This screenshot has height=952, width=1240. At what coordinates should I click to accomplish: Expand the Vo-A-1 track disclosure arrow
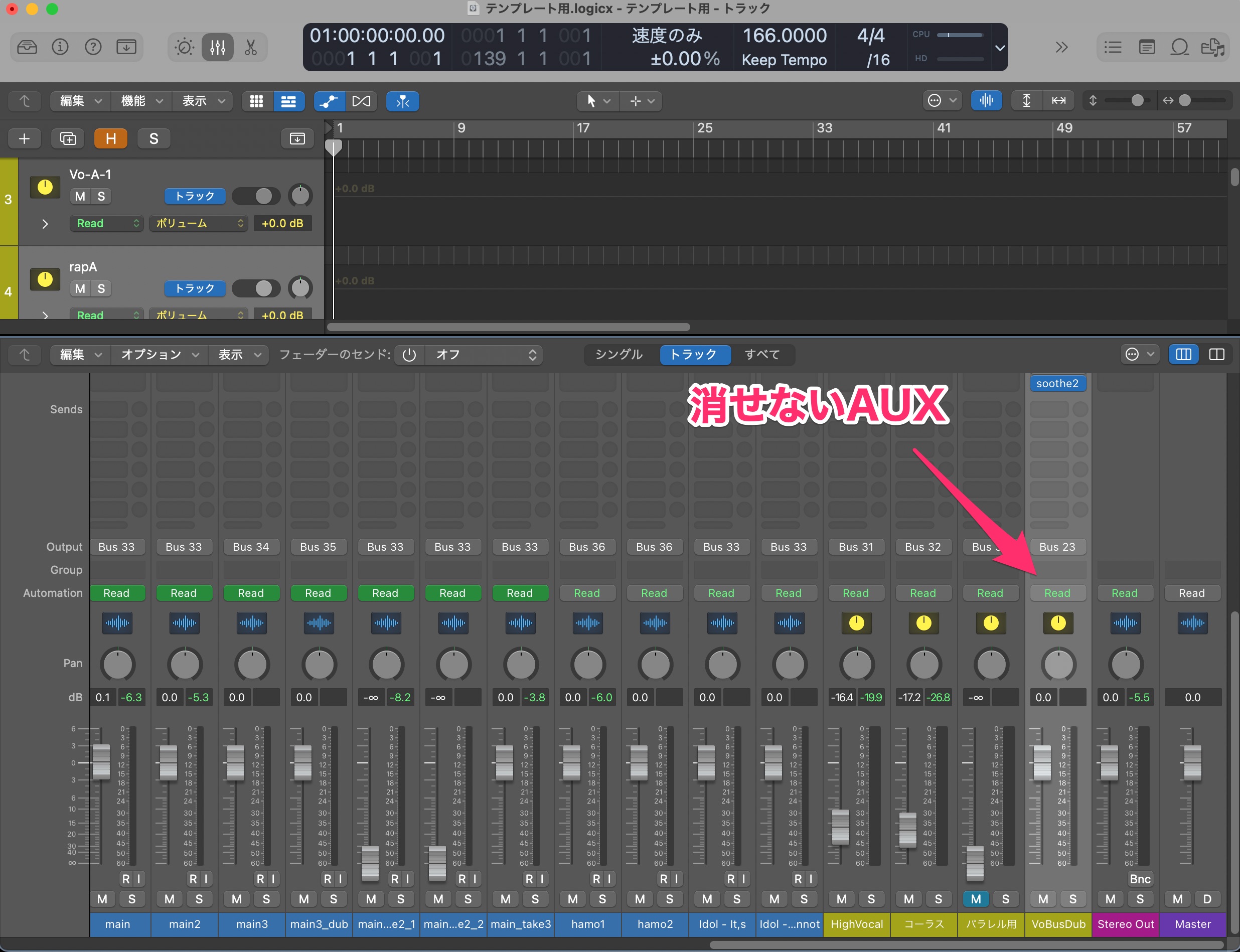[45, 224]
